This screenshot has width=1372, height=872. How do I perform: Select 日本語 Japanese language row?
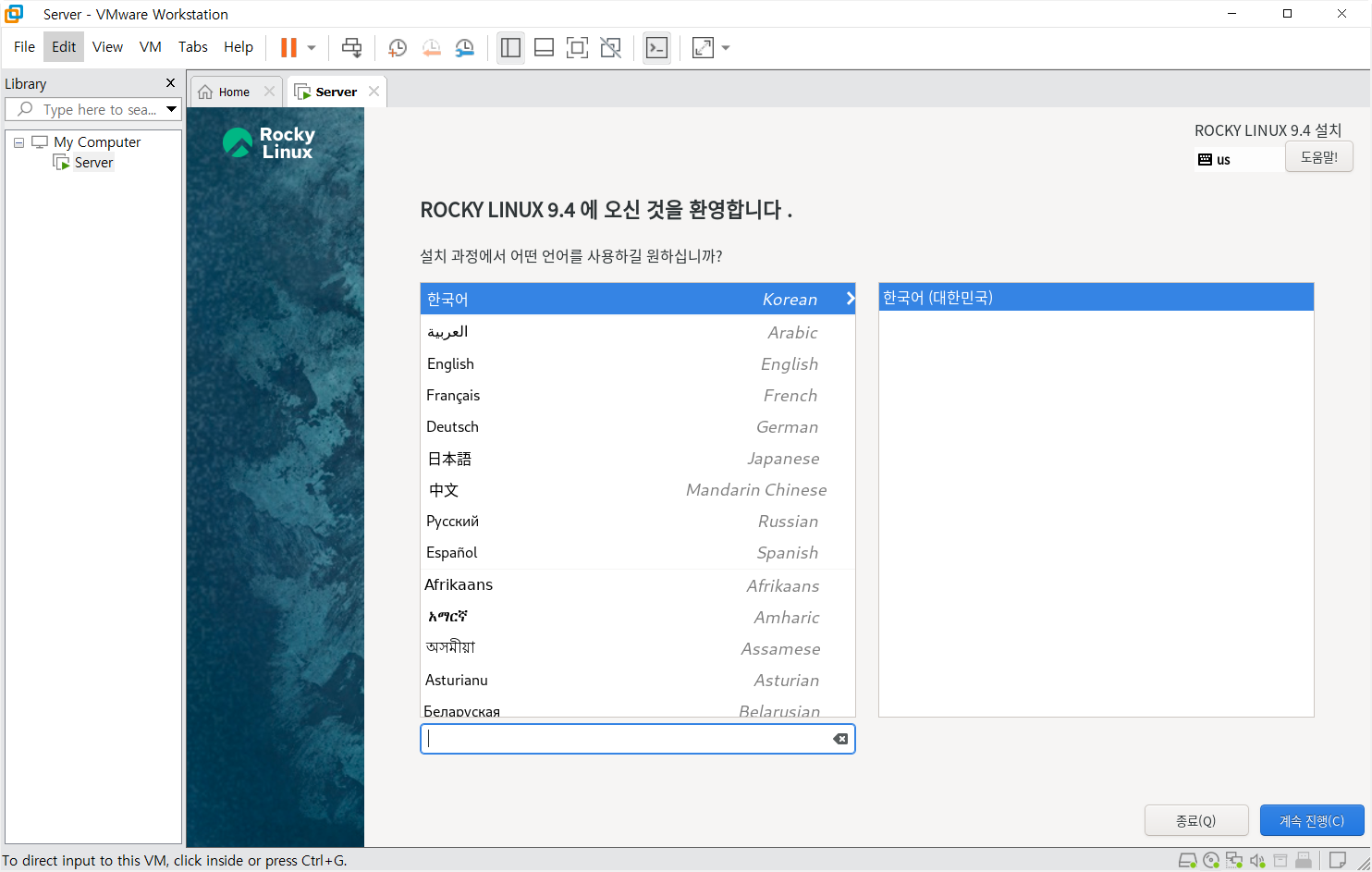pos(638,458)
